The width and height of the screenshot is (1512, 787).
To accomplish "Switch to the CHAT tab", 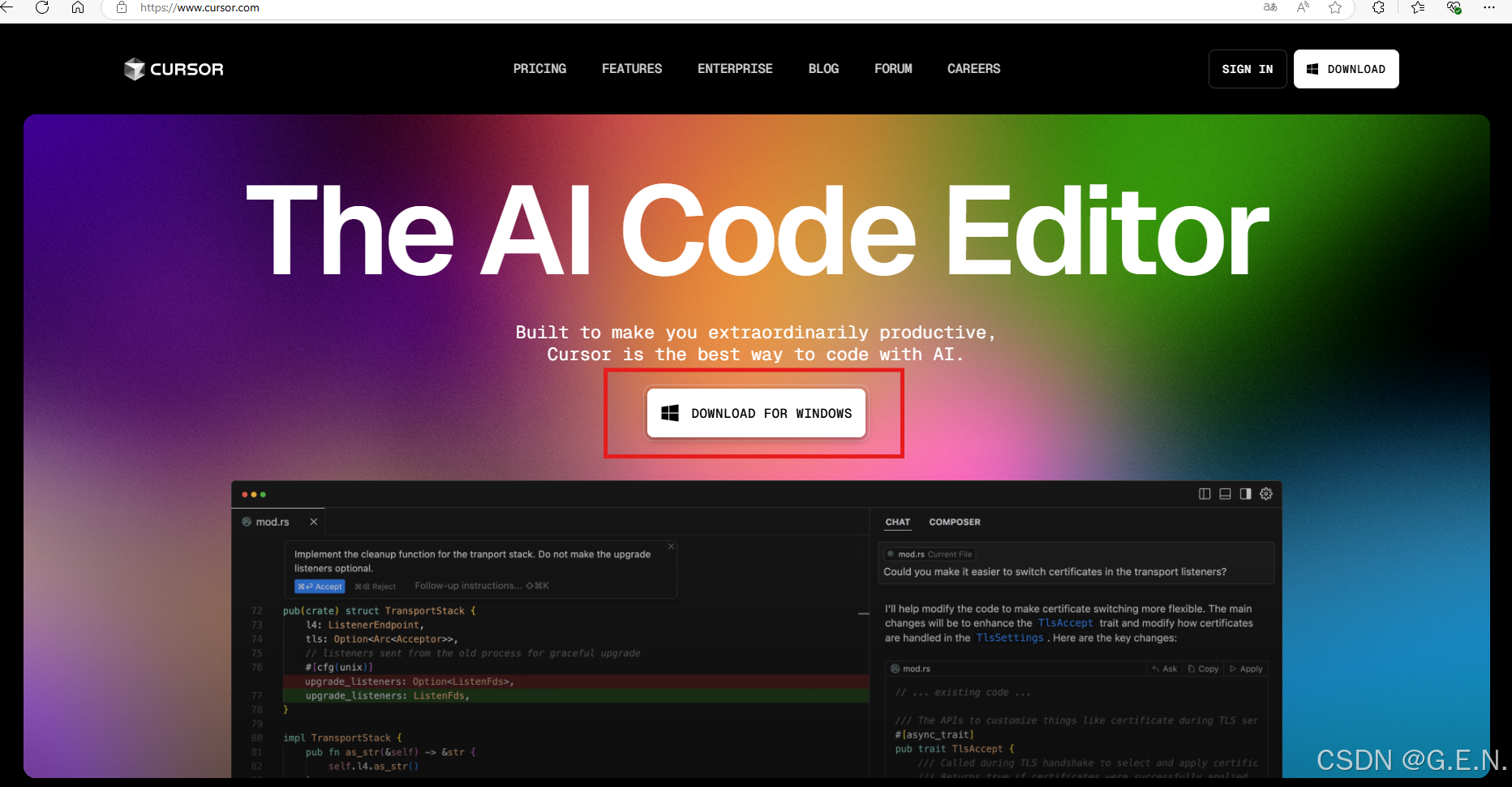I will tap(897, 522).
